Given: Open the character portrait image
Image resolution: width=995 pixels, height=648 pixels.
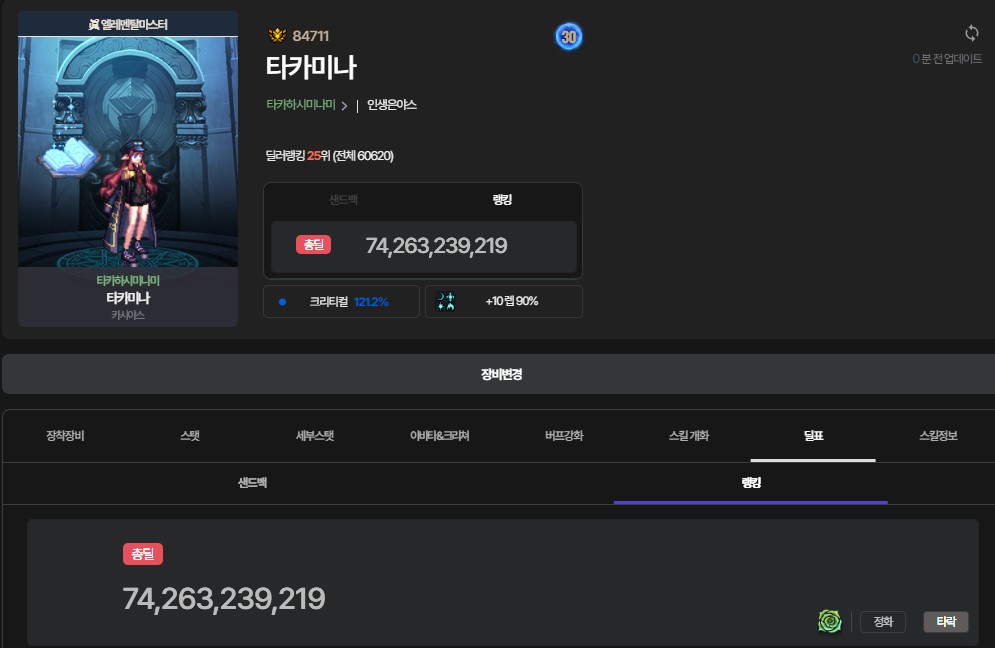Looking at the screenshot, I should tap(128, 152).
